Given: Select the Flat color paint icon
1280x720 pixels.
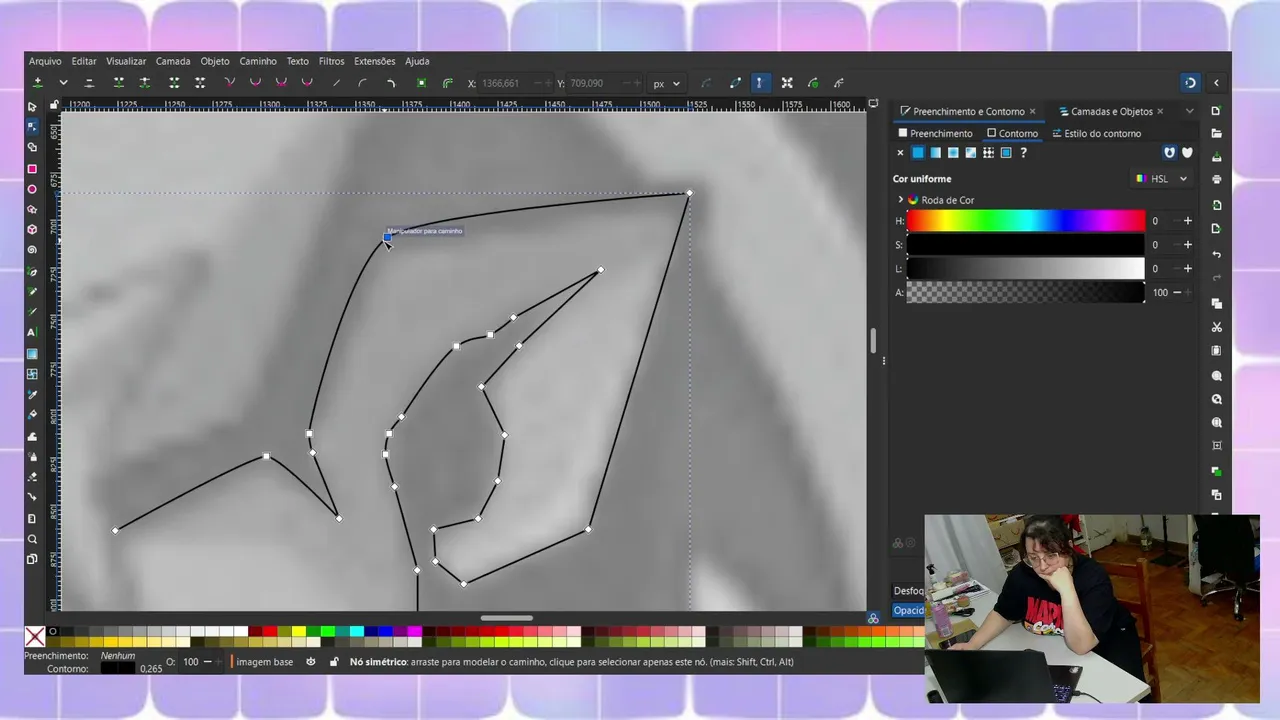Looking at the screenshot, I should (917, 153).
